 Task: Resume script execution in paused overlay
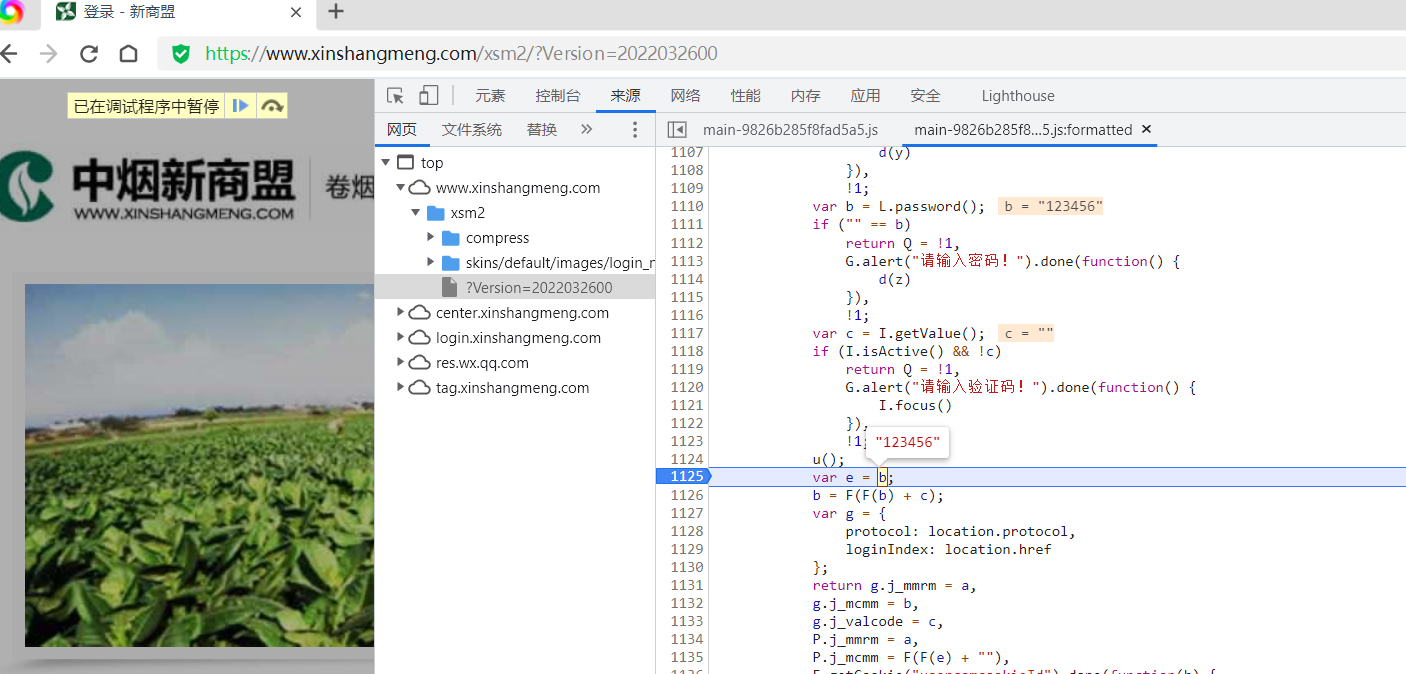pos(241,106)
